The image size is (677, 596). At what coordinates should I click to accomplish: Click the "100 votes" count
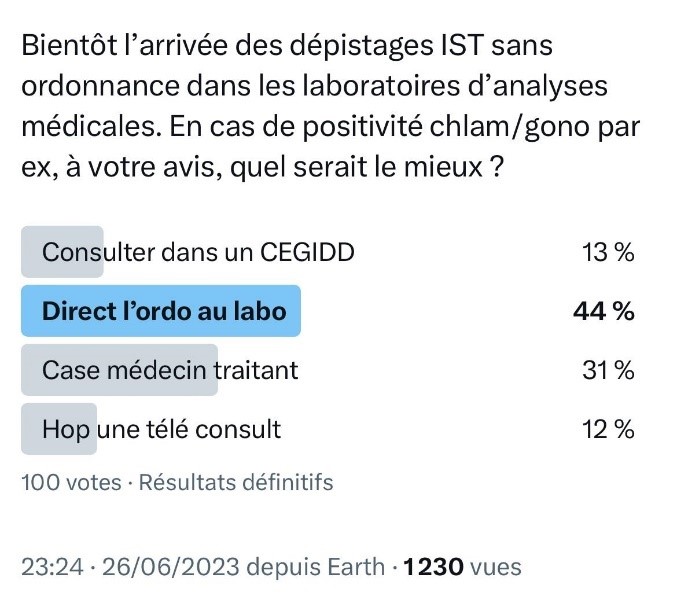[69, 482]
